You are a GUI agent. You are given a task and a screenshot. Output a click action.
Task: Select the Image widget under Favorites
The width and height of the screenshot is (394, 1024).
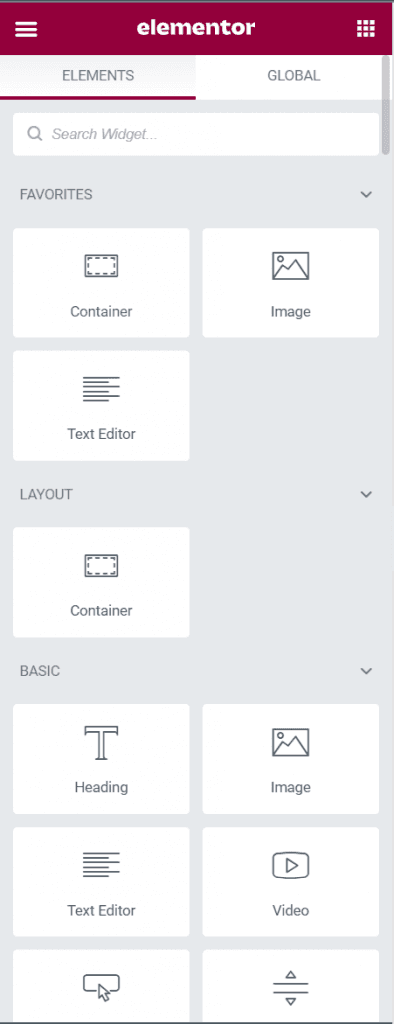291,283
